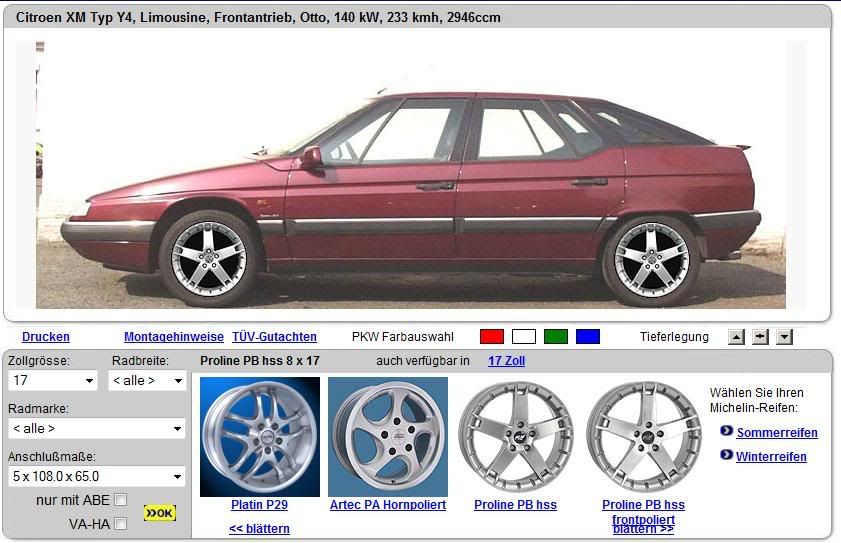Click the yellow OK button

pyautogui.click(x=160, y=513)
